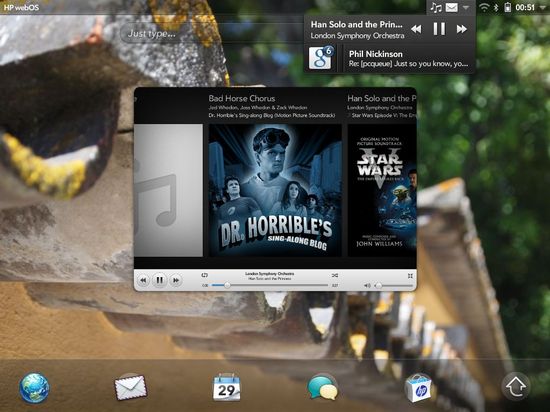Viewport: 550px width, 412px height.
Task: Open the system menu arrow beside clock
Action: click(x=543, y=8)
